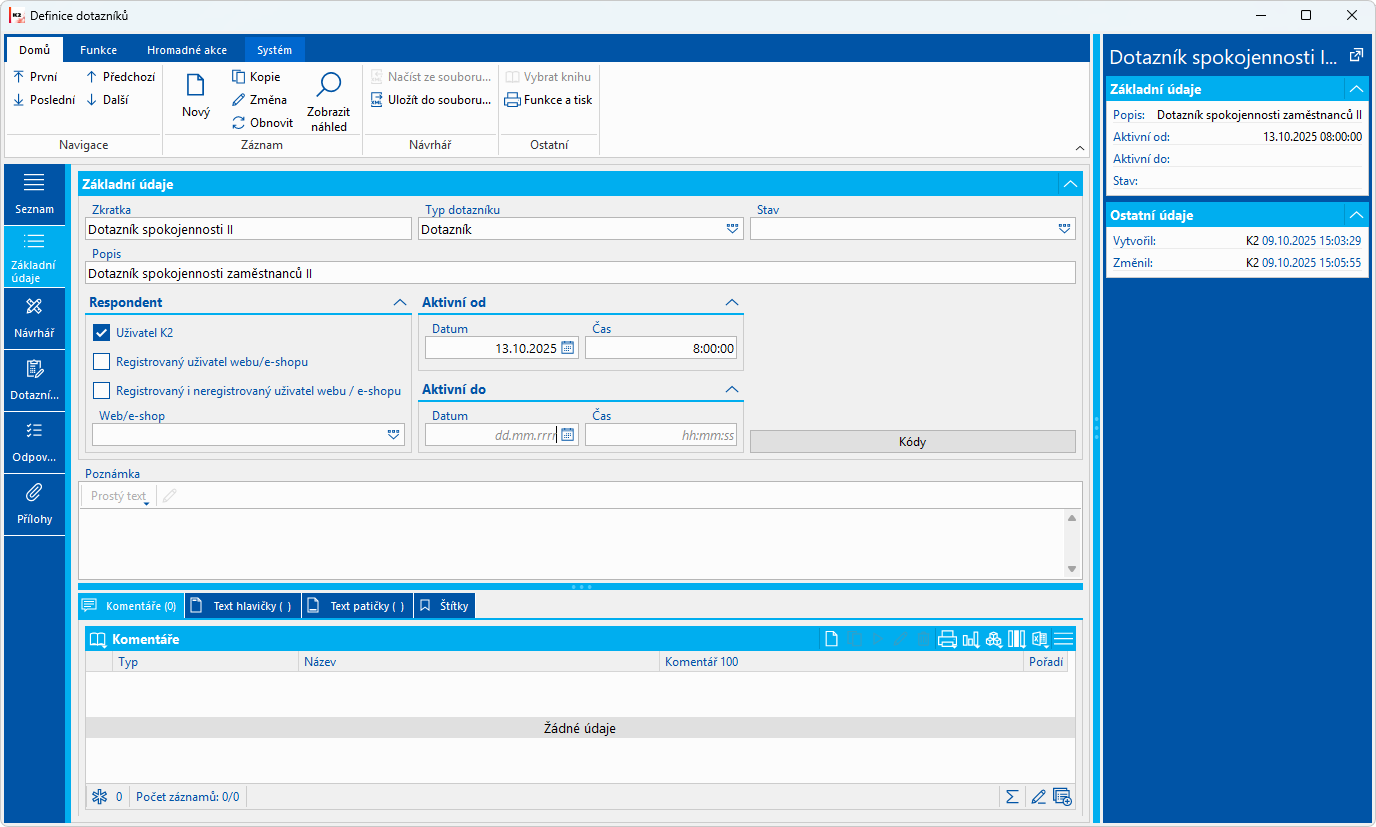Collapse the Respondent section

click(x=399, y=302)
